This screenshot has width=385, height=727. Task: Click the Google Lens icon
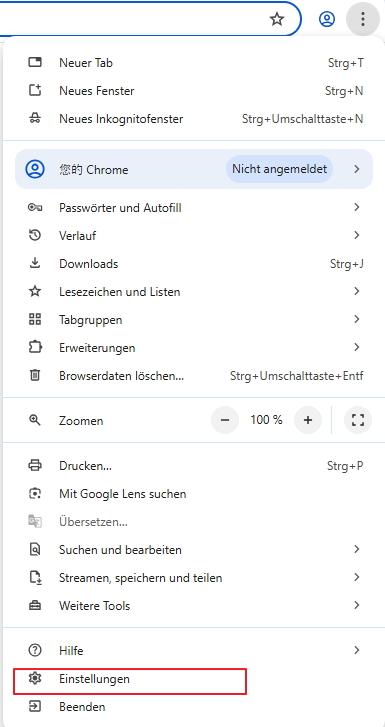point(35,494)
